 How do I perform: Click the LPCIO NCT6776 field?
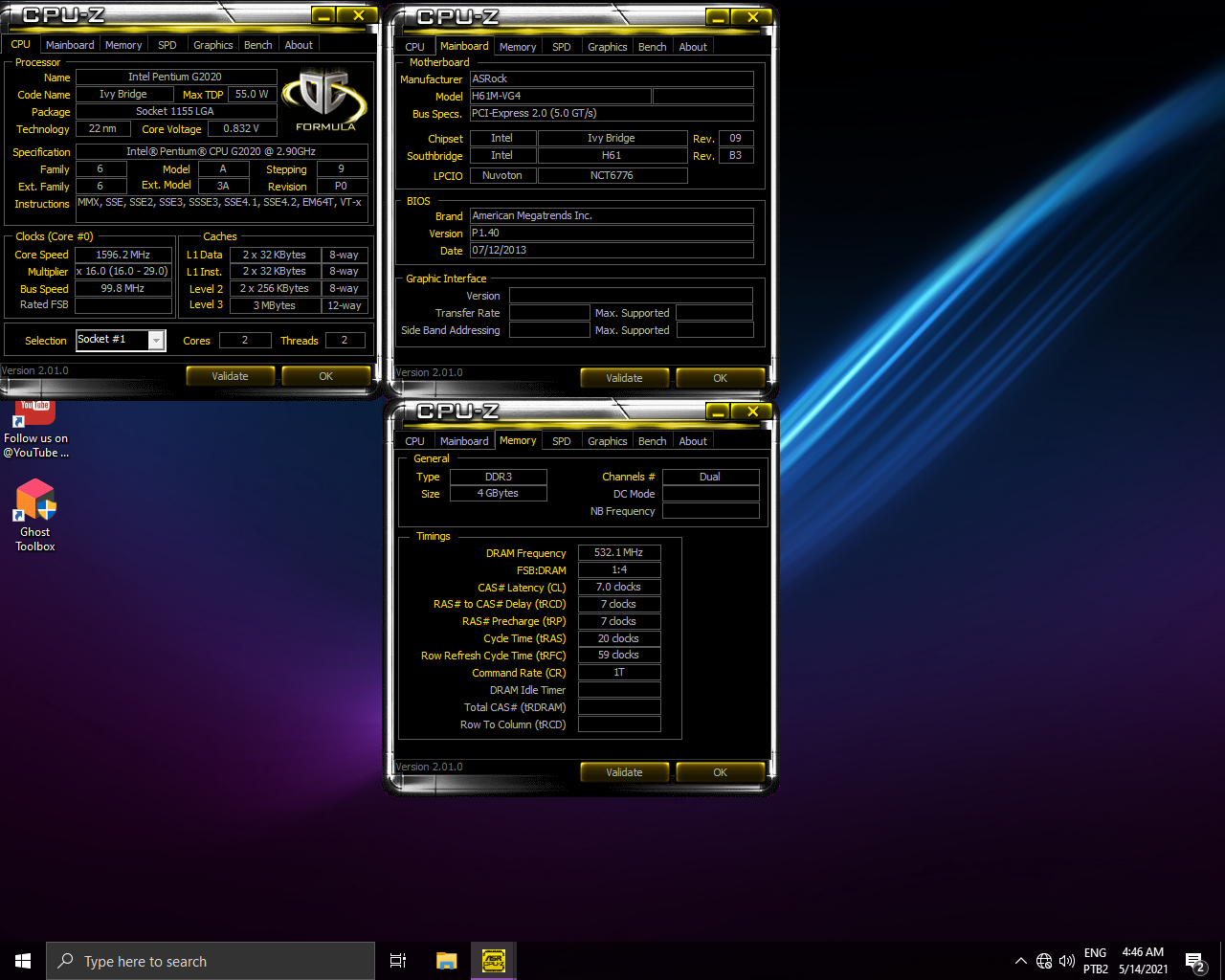click(x=612, y=175)
